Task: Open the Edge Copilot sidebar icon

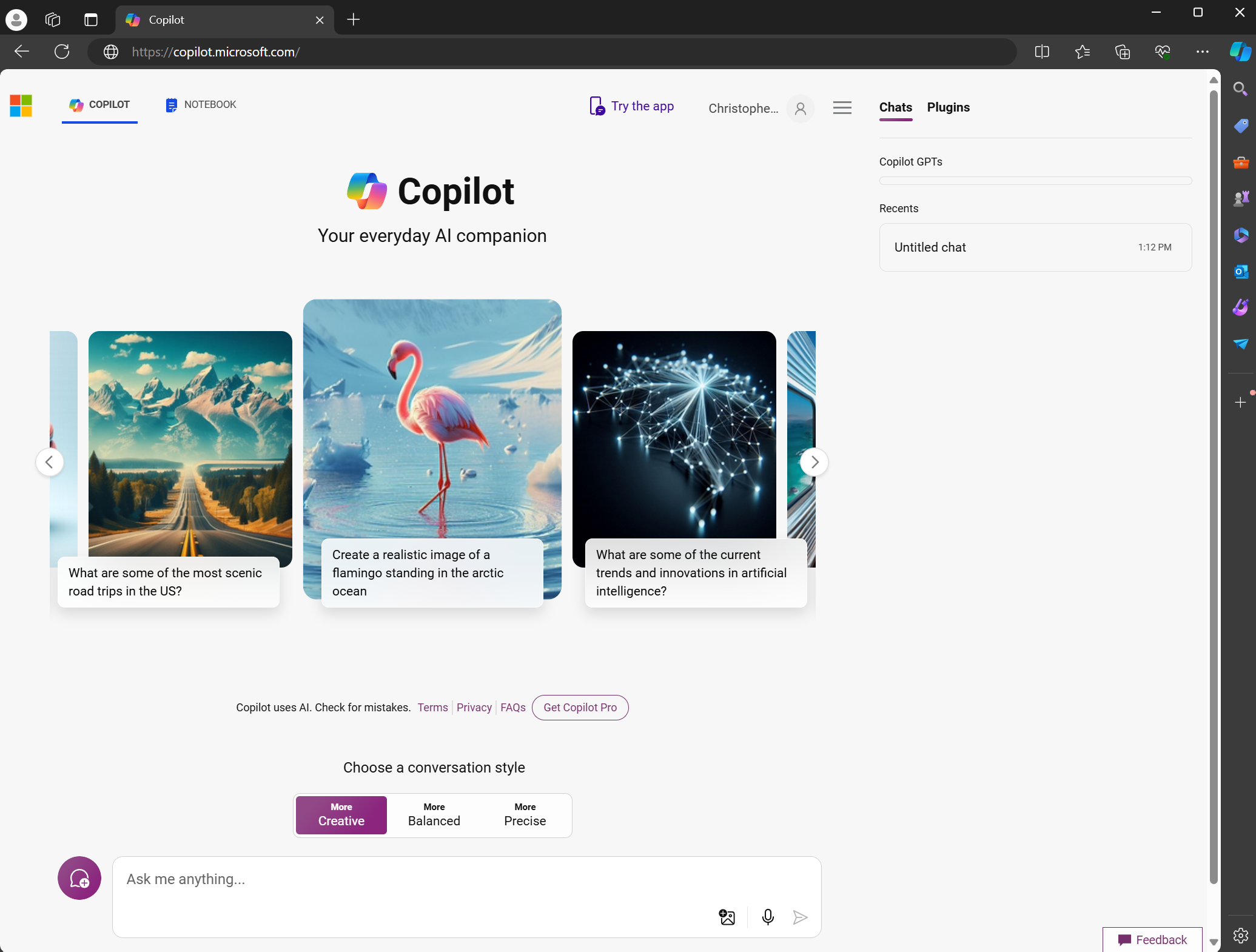Action: (1240, 52)
